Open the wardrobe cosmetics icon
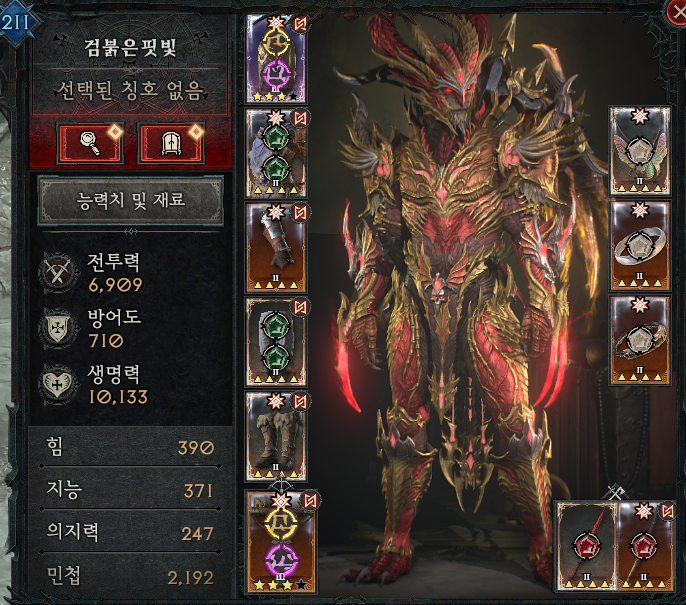 tap(171, 143)
